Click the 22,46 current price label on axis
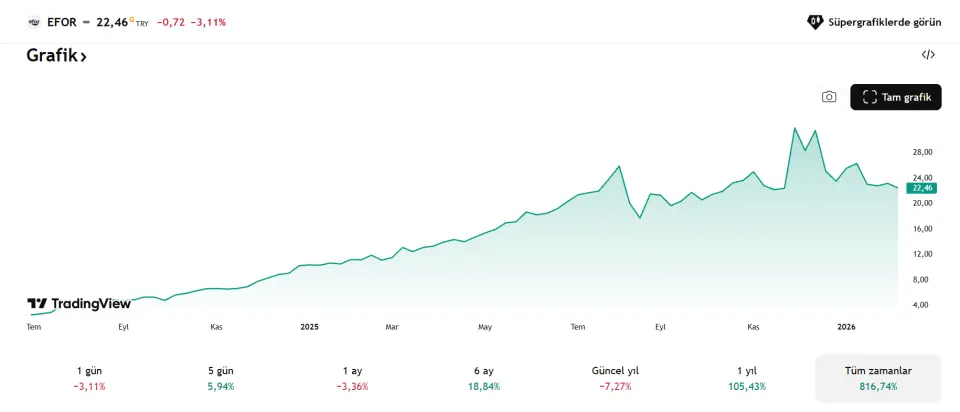This screenshot has height=412, width=960. [x=920, y=188]
